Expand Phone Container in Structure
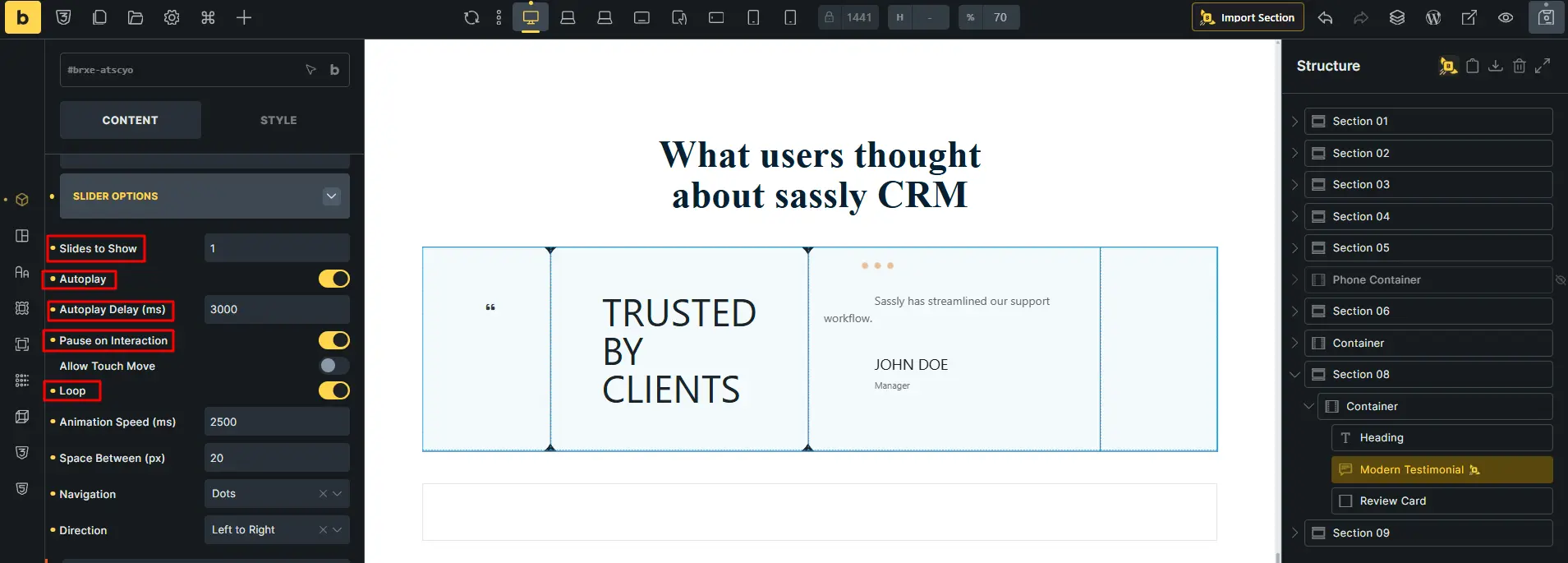The width and height of the screenshot is (1568, 563). [1294, 279]
